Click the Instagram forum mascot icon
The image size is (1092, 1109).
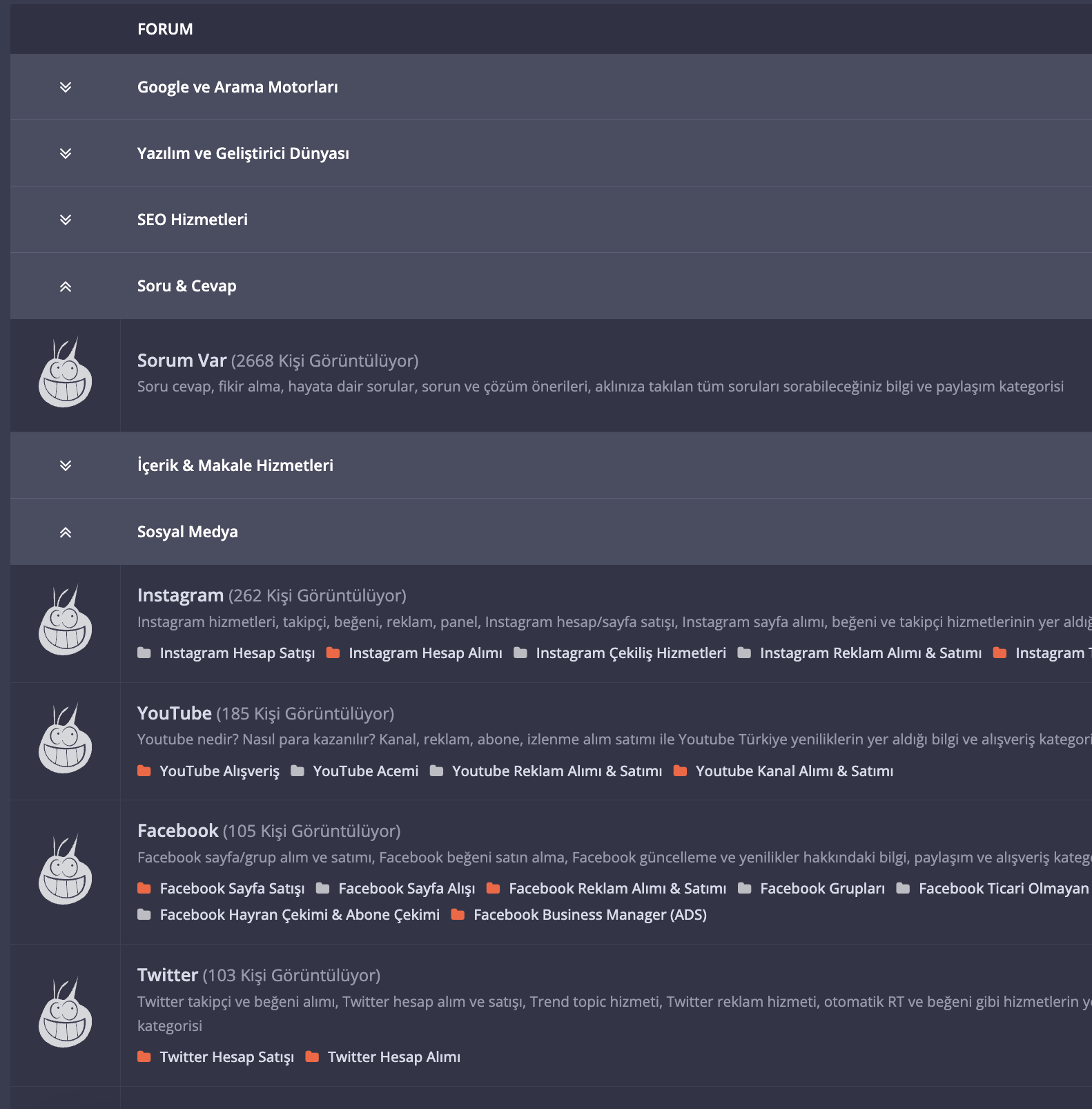pos(65,621)
